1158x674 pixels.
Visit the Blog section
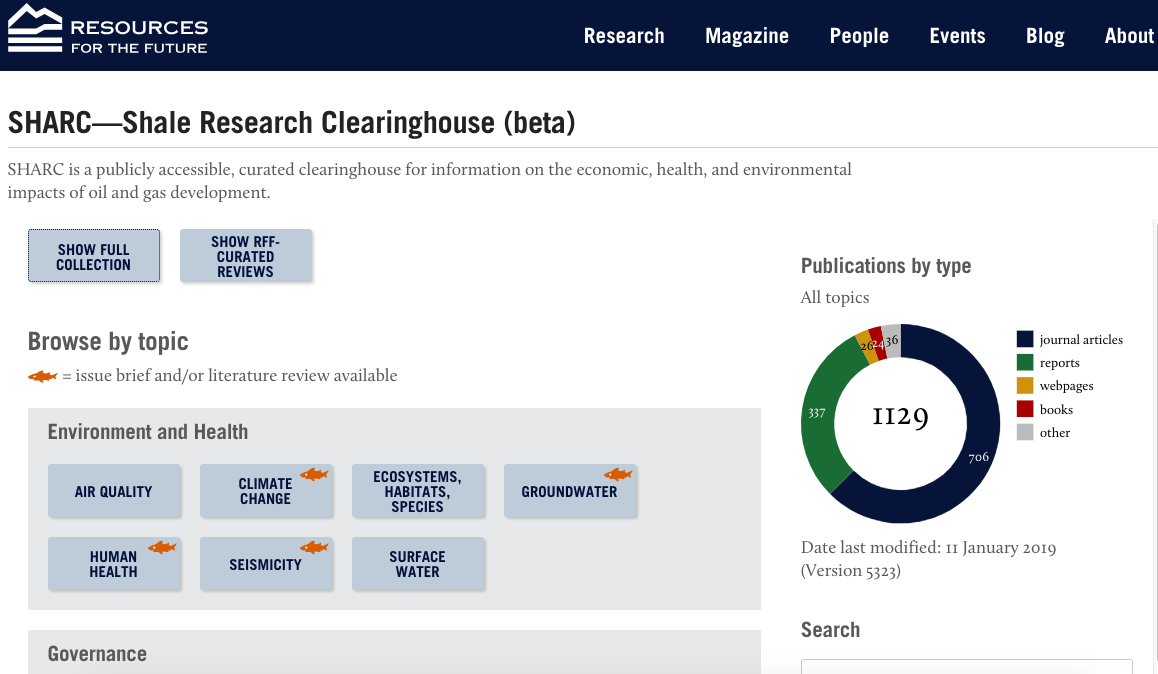(x=1045, y=36)
